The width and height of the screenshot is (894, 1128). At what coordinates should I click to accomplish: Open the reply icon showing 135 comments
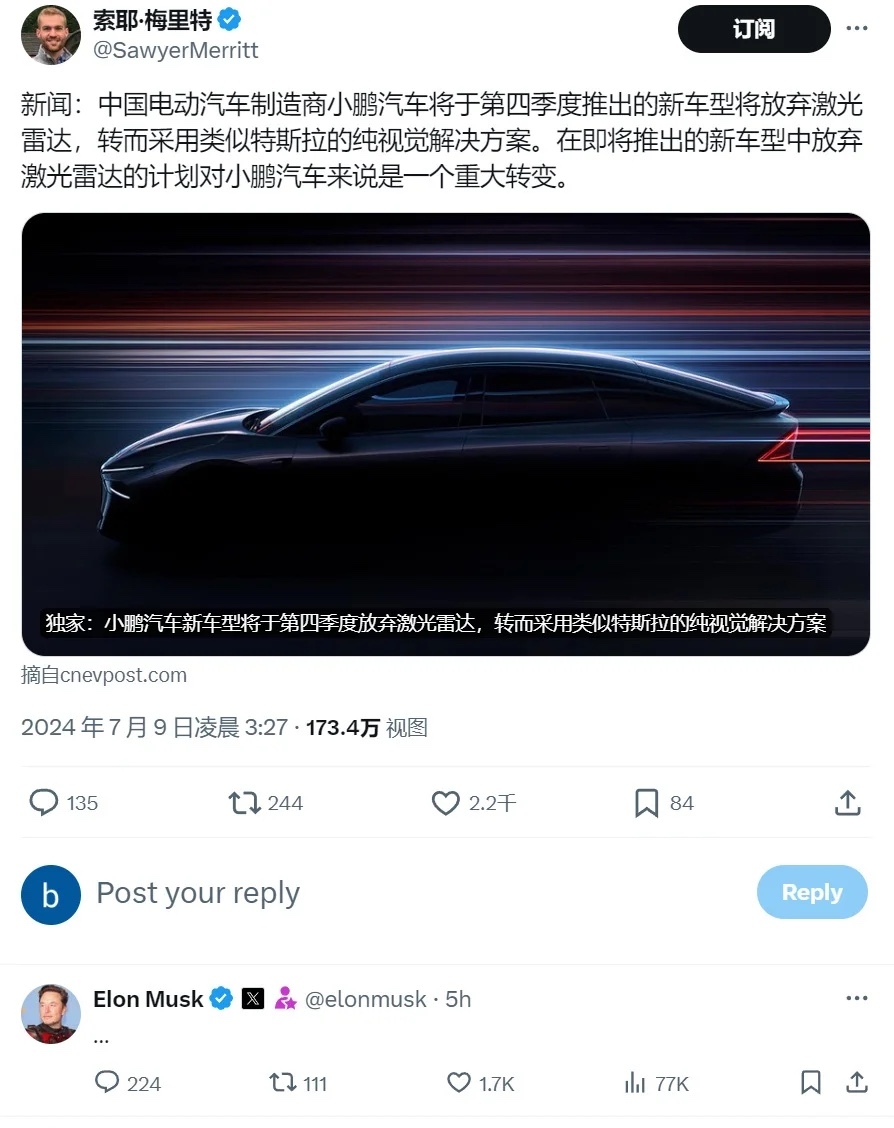coord(43,802)
